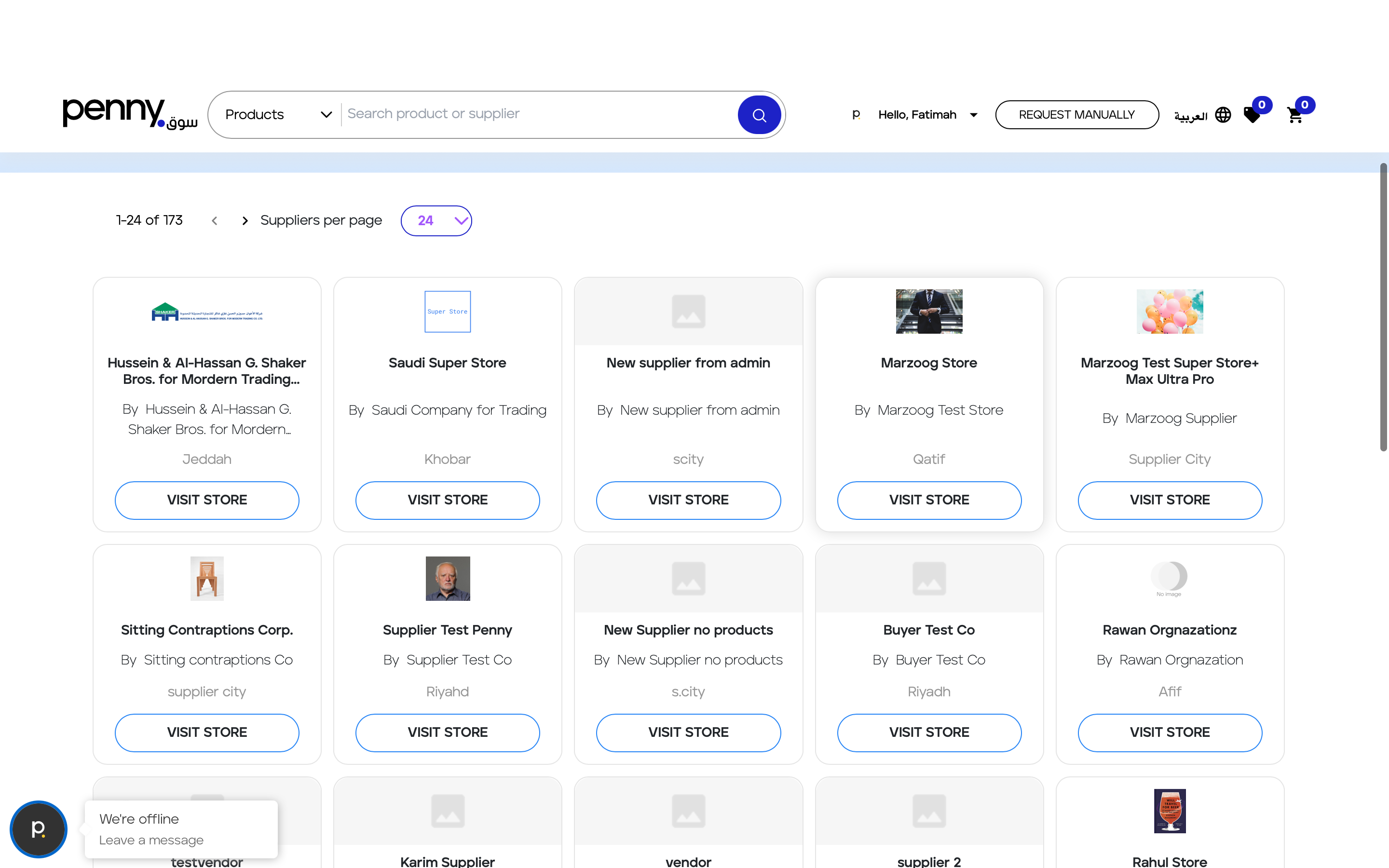The width and height of the screenshot is (1389, 868).
Task: Click the Jeddah city label
Action: click(x=207, y=459)
